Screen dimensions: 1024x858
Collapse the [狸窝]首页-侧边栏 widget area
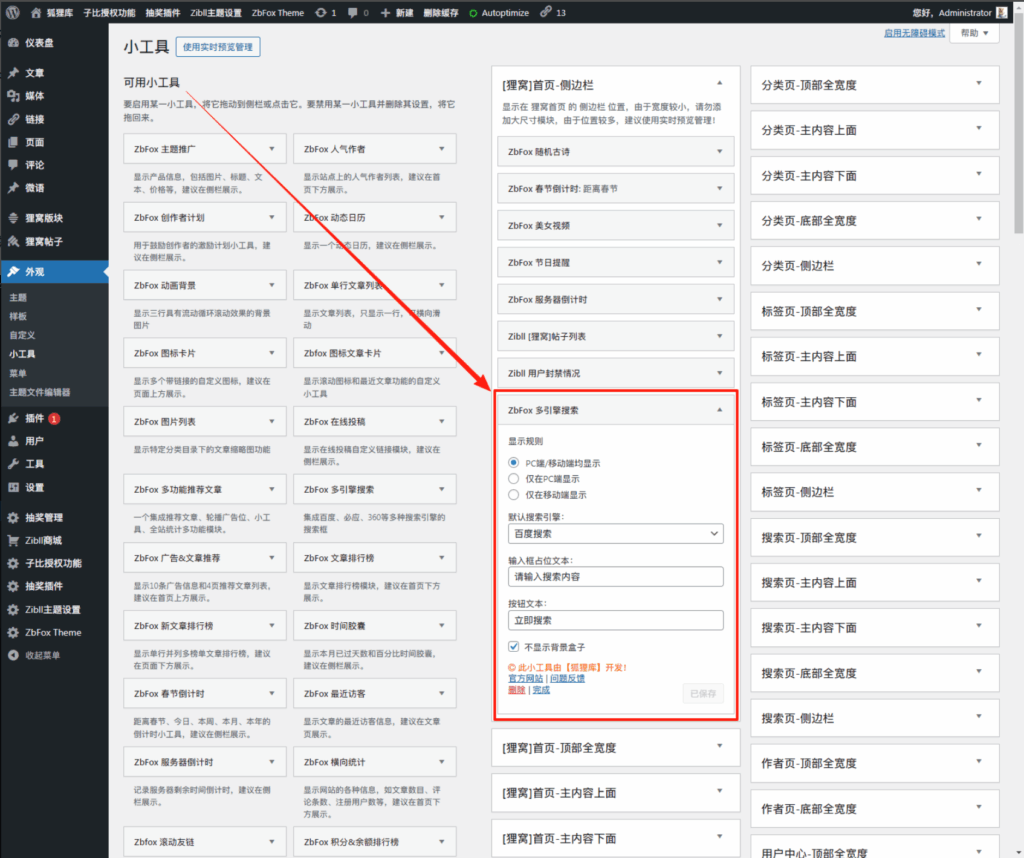(719, 83)
